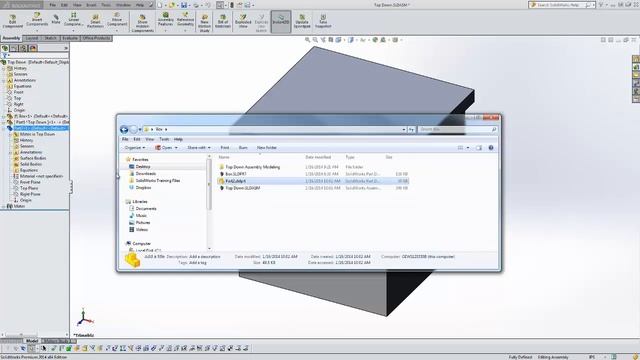
Task: Open Desktop in the Favorites list
Action: pyautogui.click(x=143, y=167)
